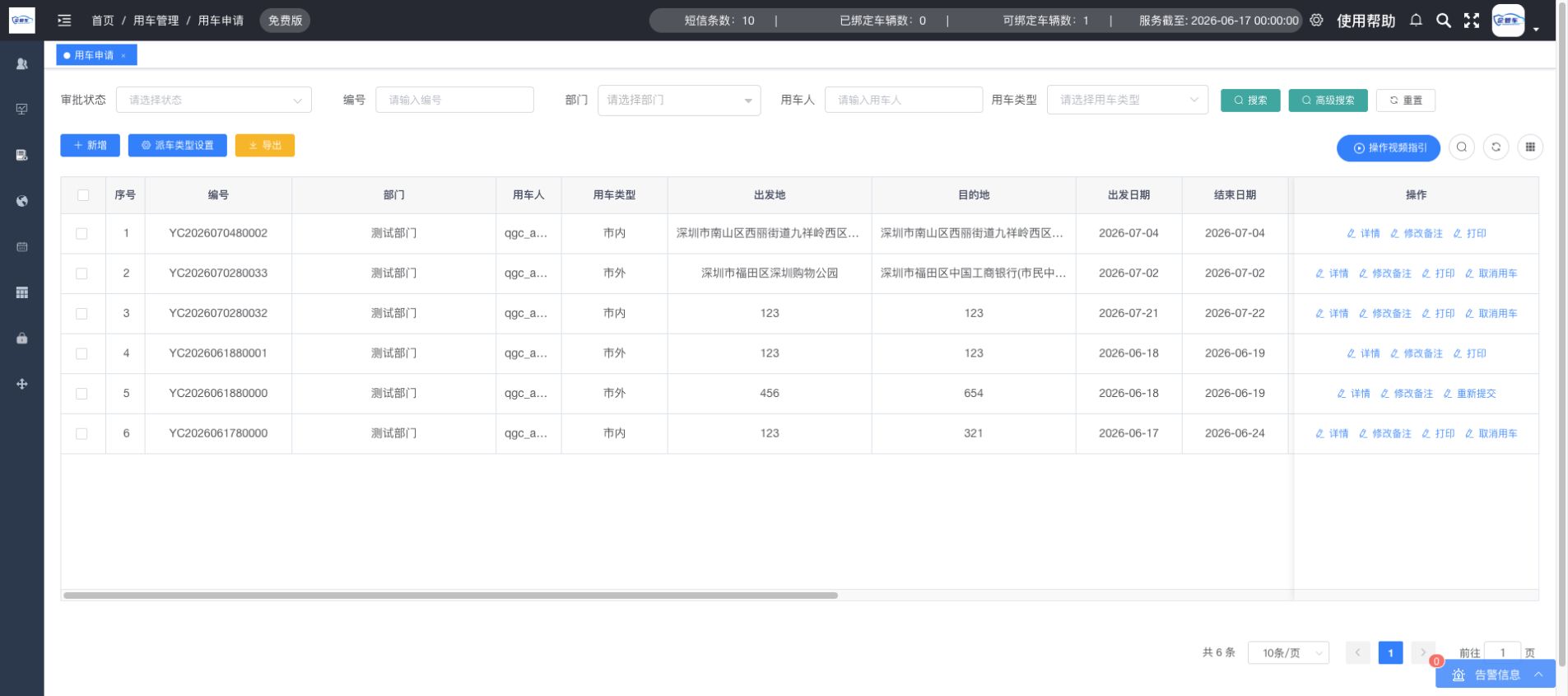Expand the 告警信息 panel arrow

pos(1538,675)
